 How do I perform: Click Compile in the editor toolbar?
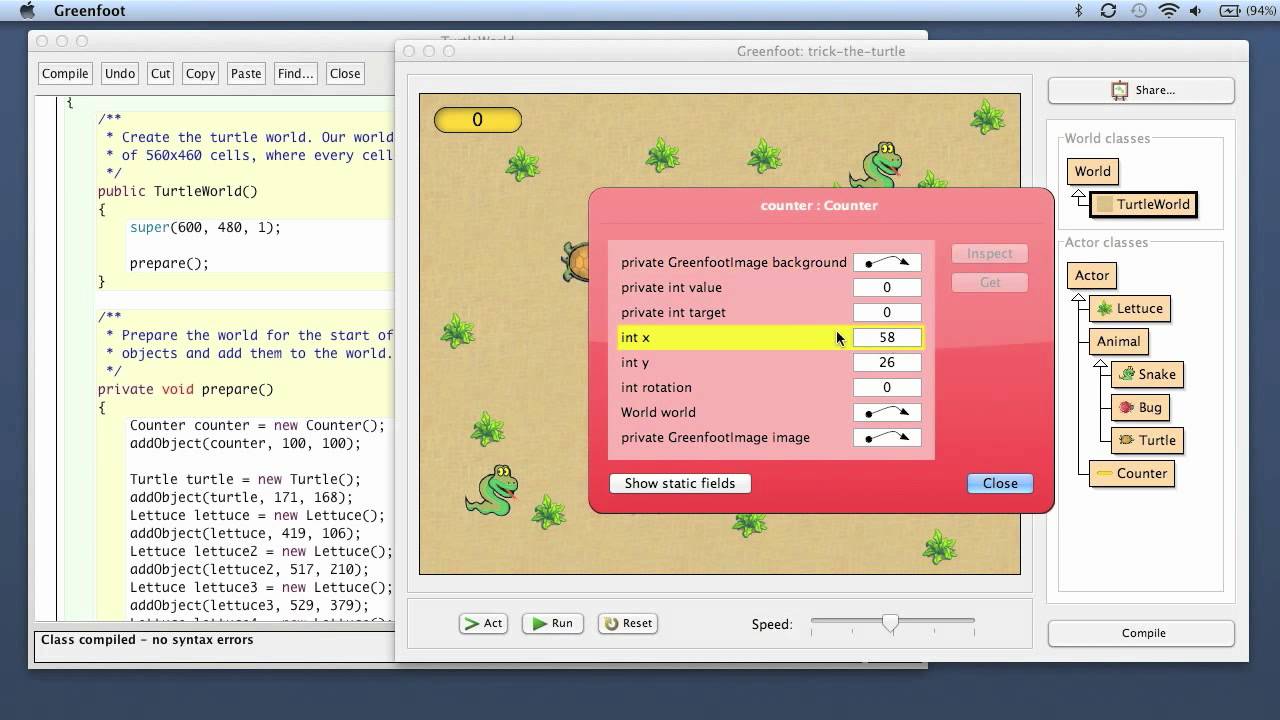point(65,73)
